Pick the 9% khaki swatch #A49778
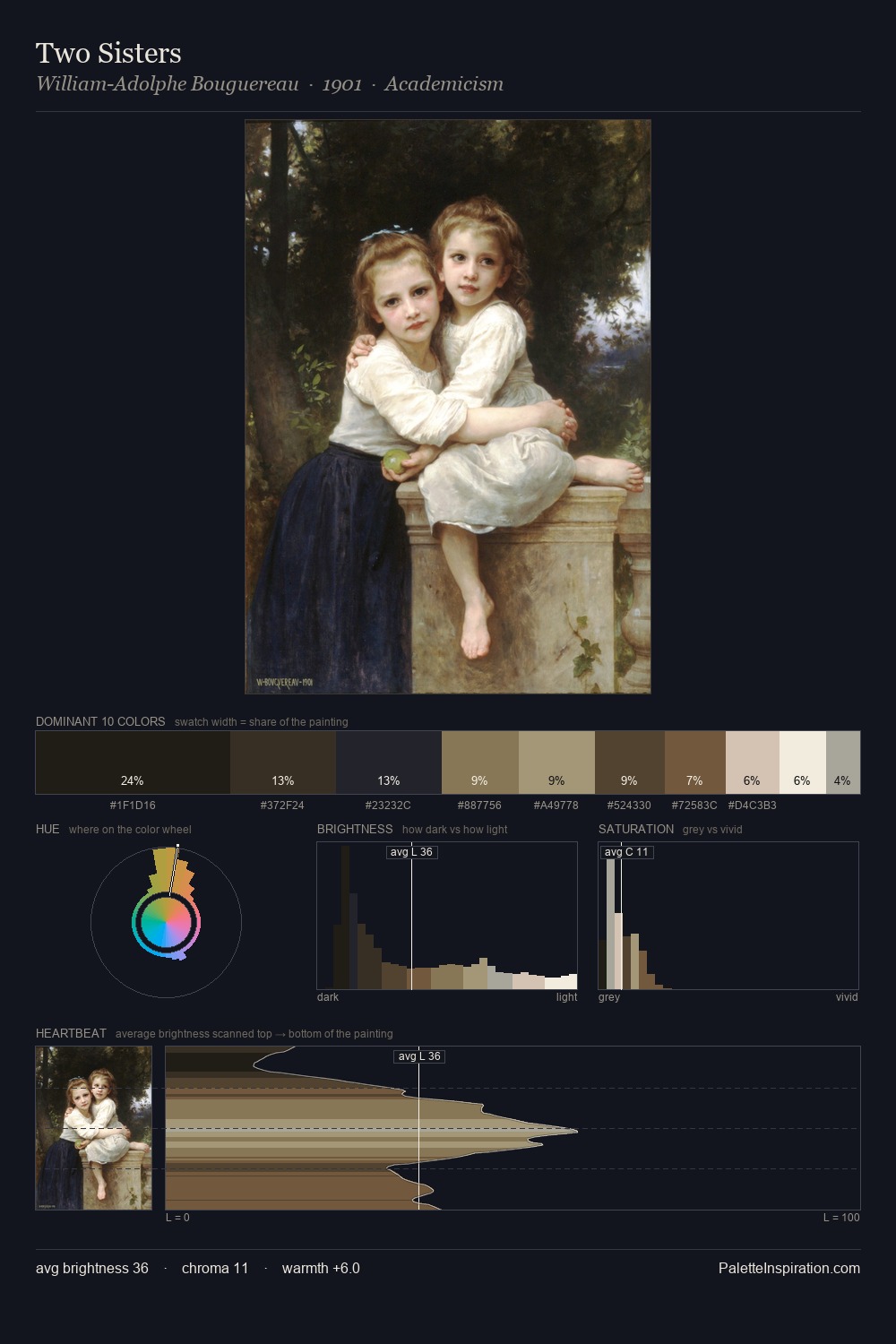Viewport: 896px width, 1344px height. [556, 762]
